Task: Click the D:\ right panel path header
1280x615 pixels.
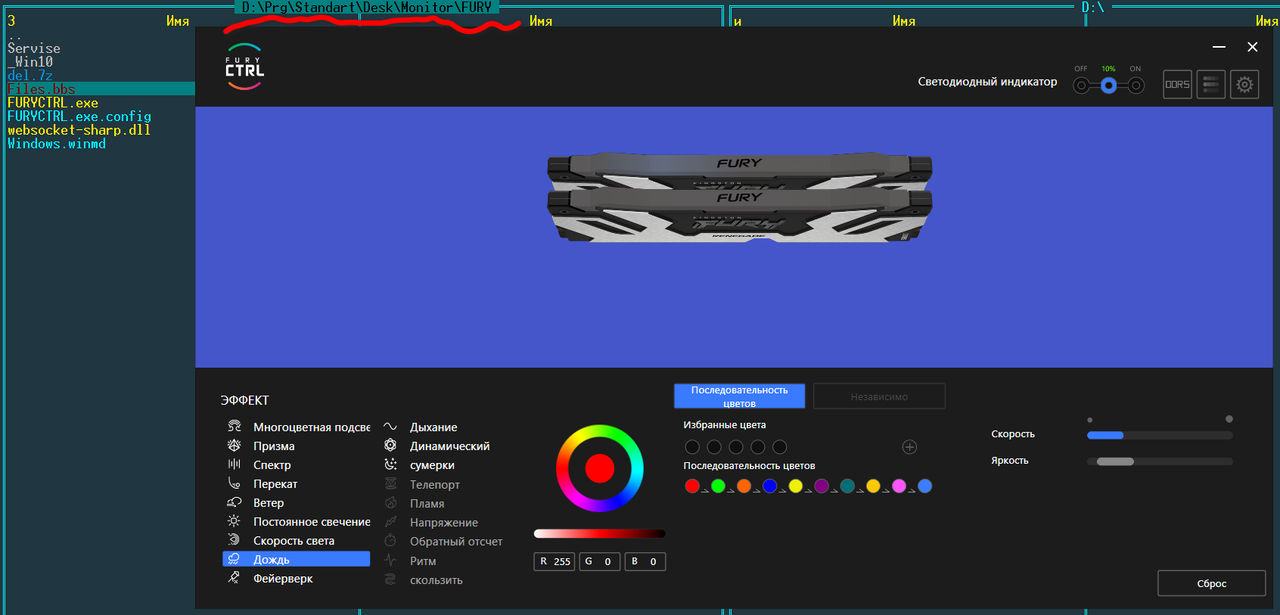Action: point(1092,7)
